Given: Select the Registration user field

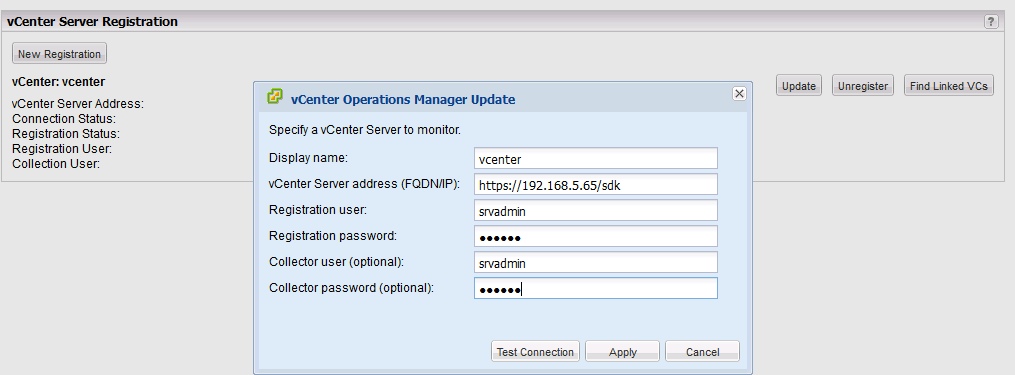Looking at the screenshot, I should [596, 210].
